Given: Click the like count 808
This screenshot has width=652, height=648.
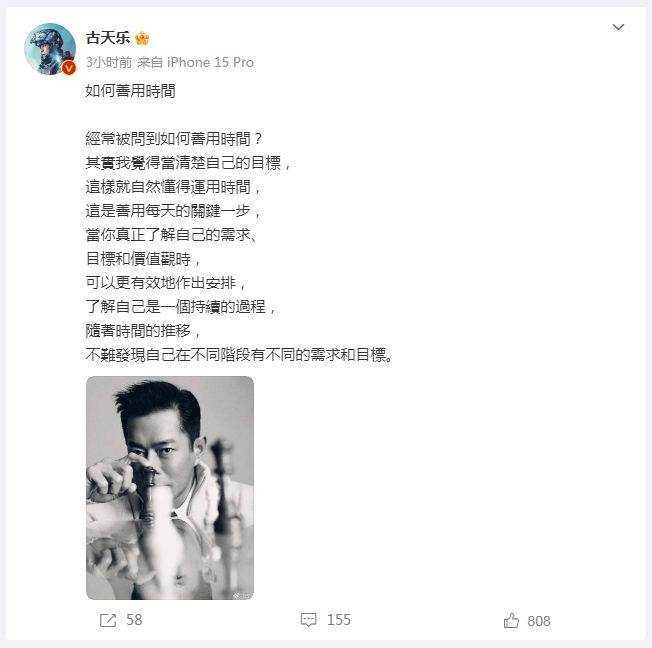Looking at the screenshot, I should [x=539, y=621].
